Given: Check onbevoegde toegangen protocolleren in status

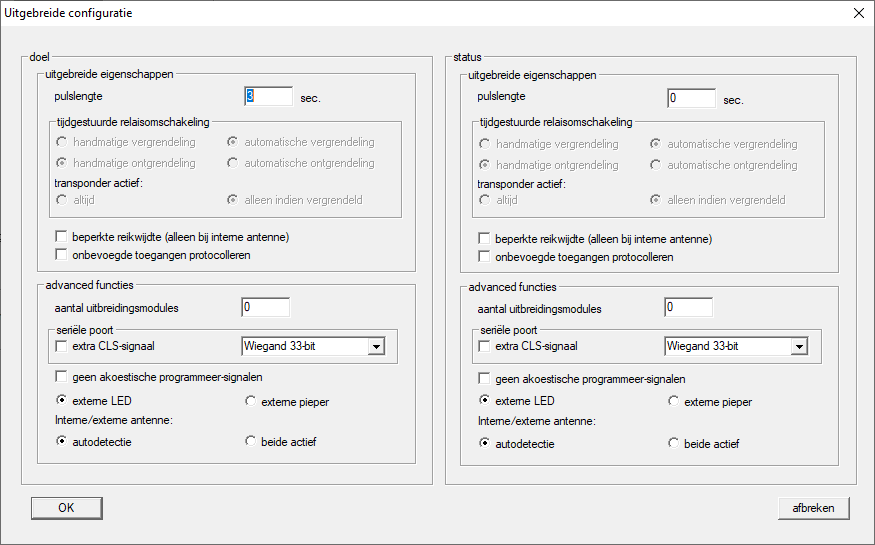Looking at the screenshot, I should (485, 257).
